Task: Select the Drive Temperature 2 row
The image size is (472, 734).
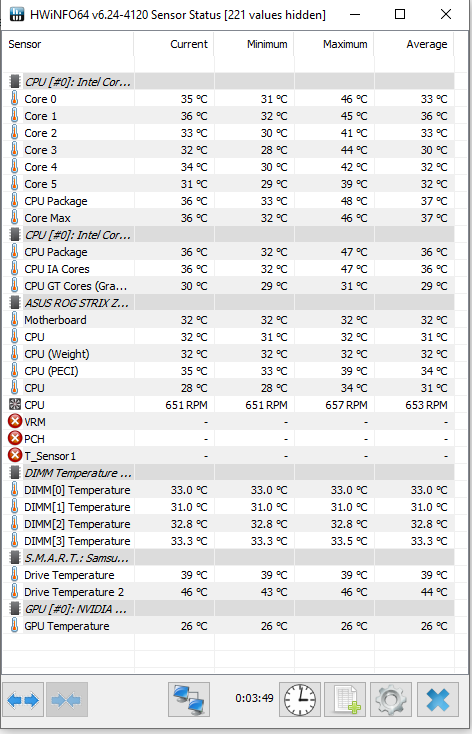Action: click(x=228, y=592)
